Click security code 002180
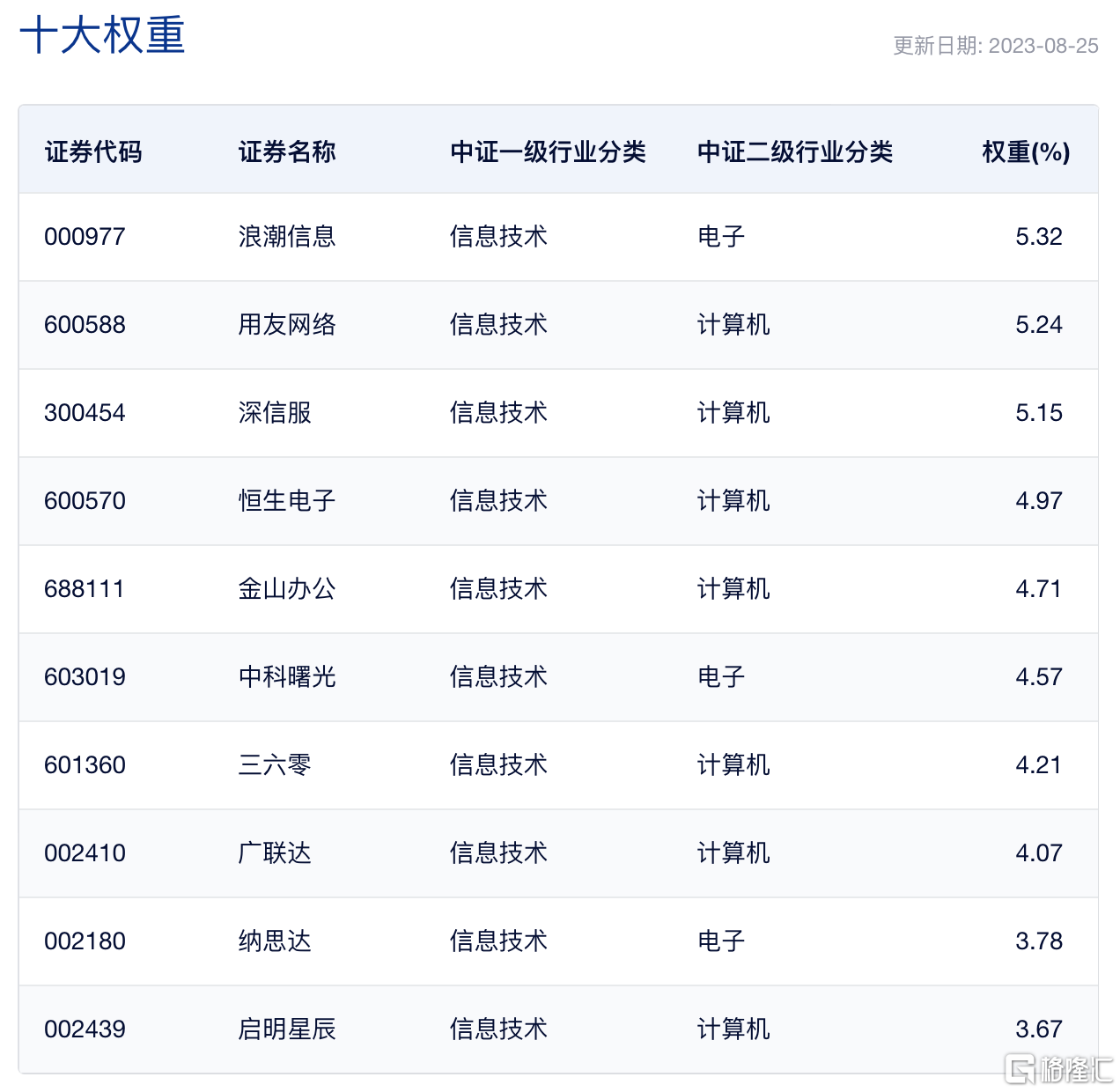 (x=85, y=941)
